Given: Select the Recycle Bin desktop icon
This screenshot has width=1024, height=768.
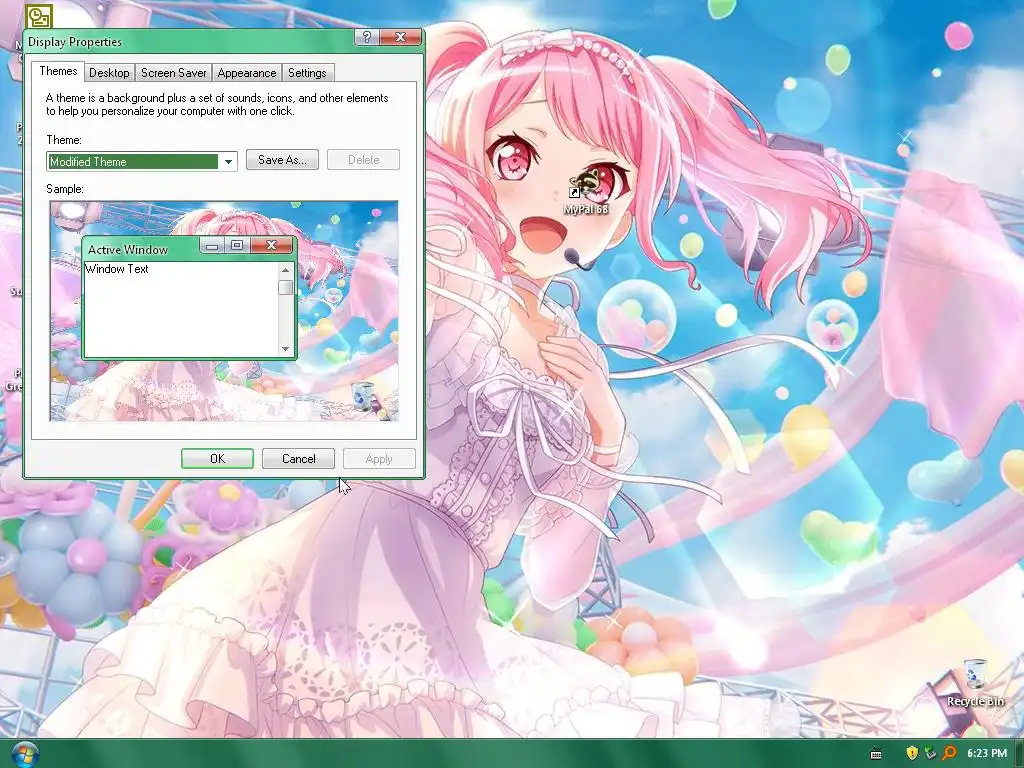Looking at the screenshot, I should coord(975,683).
